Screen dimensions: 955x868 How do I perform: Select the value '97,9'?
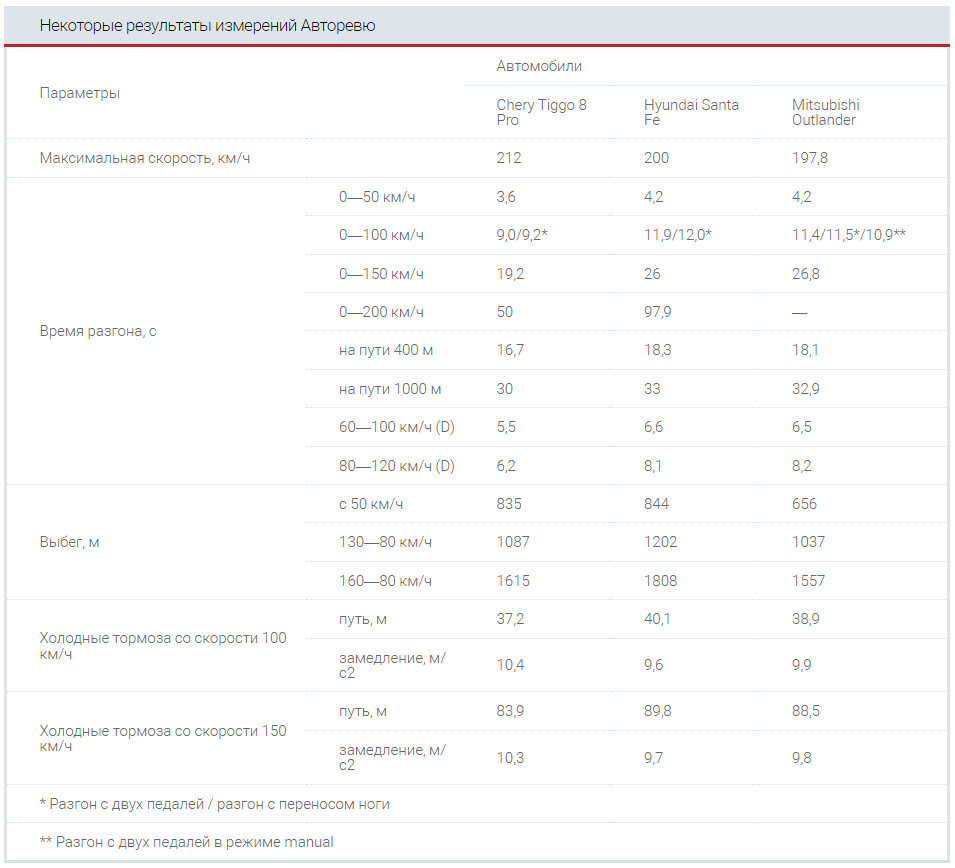coord(658,312)
